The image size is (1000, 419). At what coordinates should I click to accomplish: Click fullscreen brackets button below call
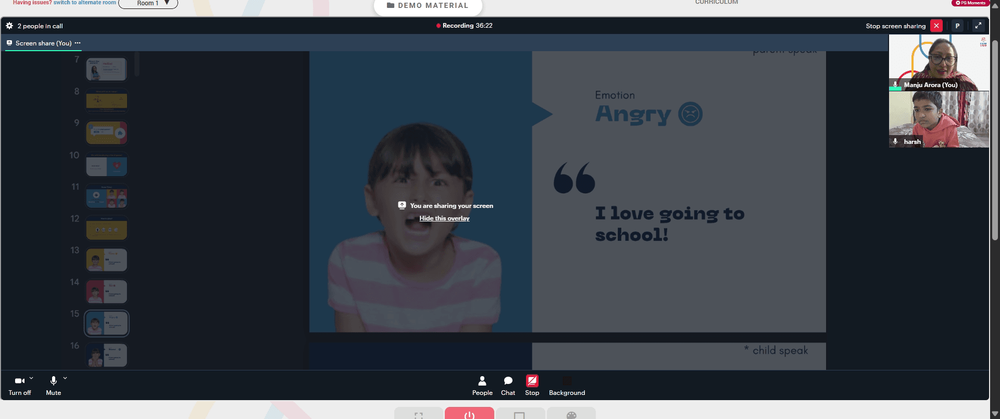click(418, 413)
